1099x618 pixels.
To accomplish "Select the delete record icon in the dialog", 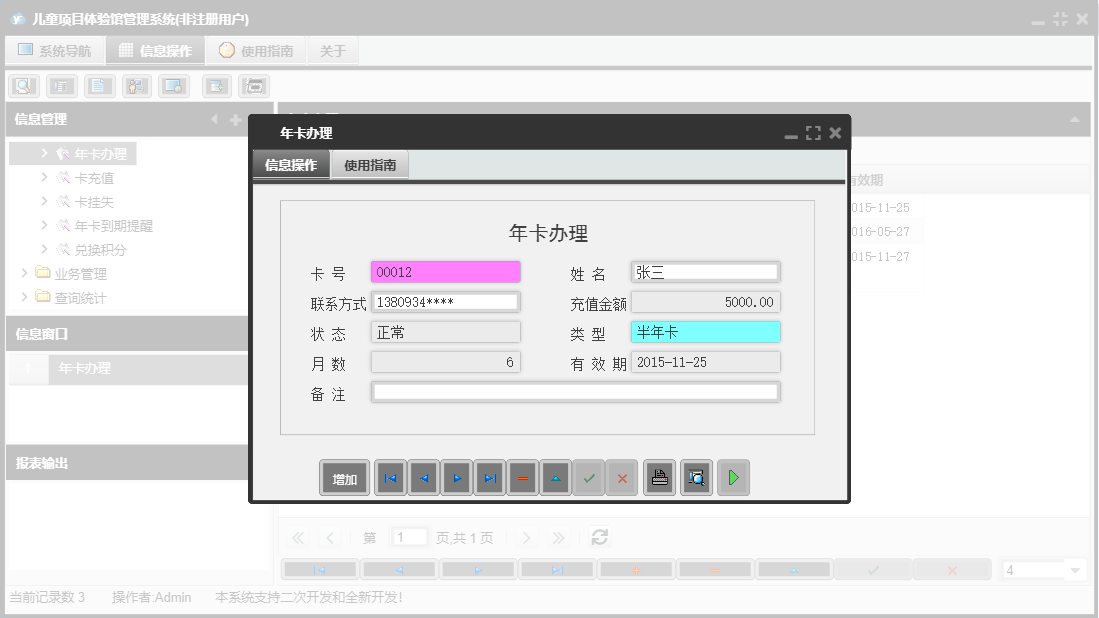I will 522,477.
